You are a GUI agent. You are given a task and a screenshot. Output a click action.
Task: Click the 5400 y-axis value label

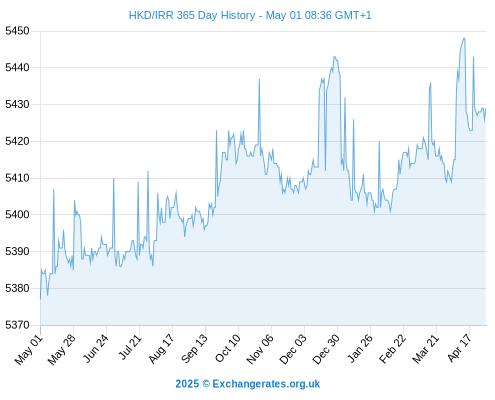[17, 214]
